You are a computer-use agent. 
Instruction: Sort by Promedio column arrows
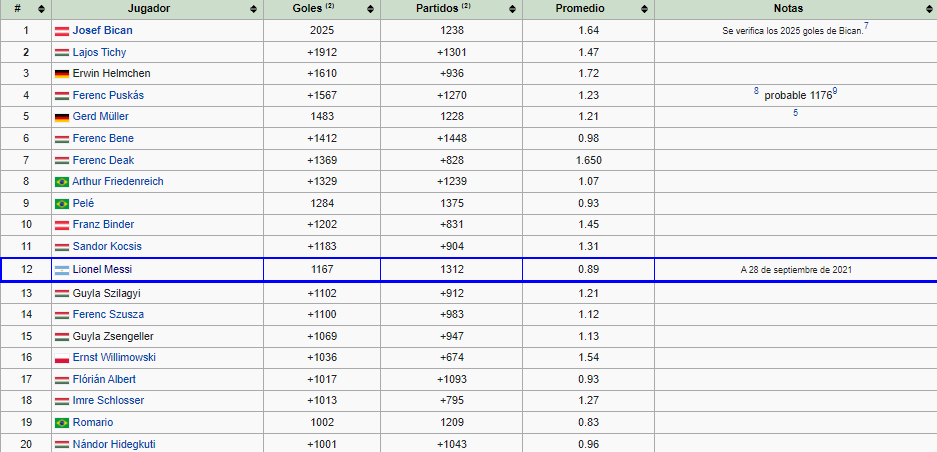point(644,9)
